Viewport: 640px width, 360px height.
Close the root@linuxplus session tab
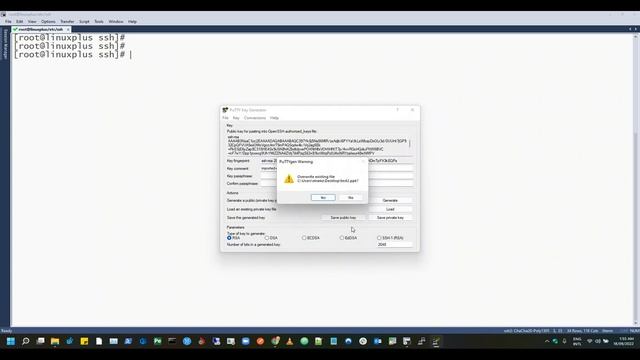point(68,29)
